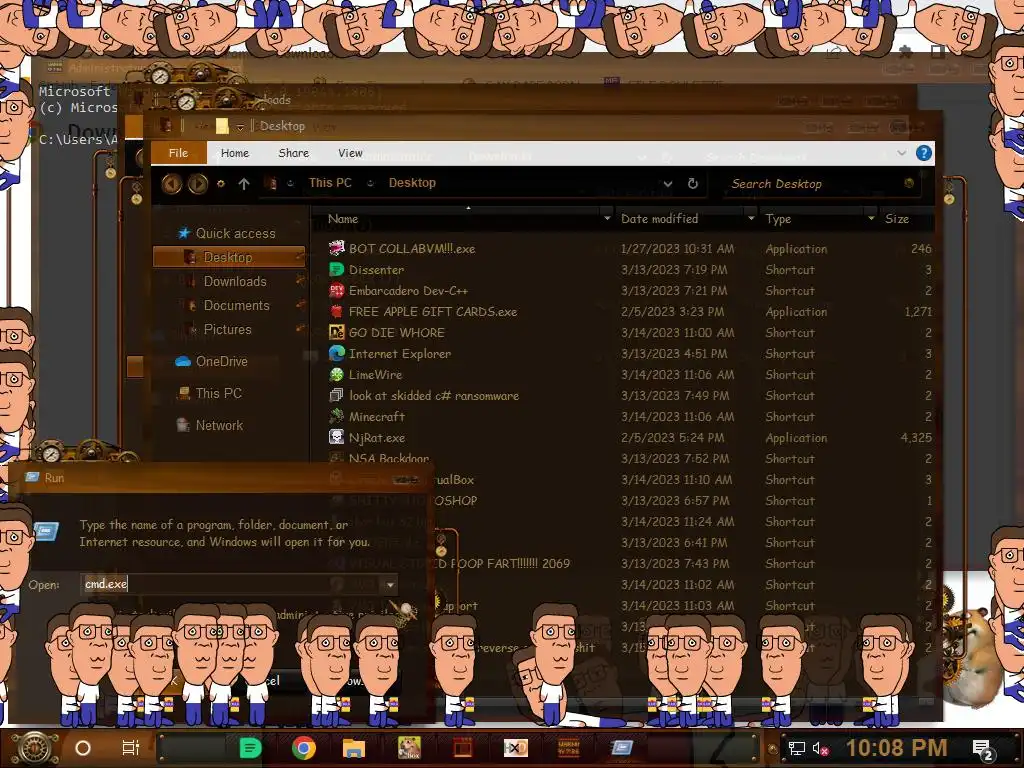Click the Run taskbar icon
The image size is (1024, 768).
621,748
